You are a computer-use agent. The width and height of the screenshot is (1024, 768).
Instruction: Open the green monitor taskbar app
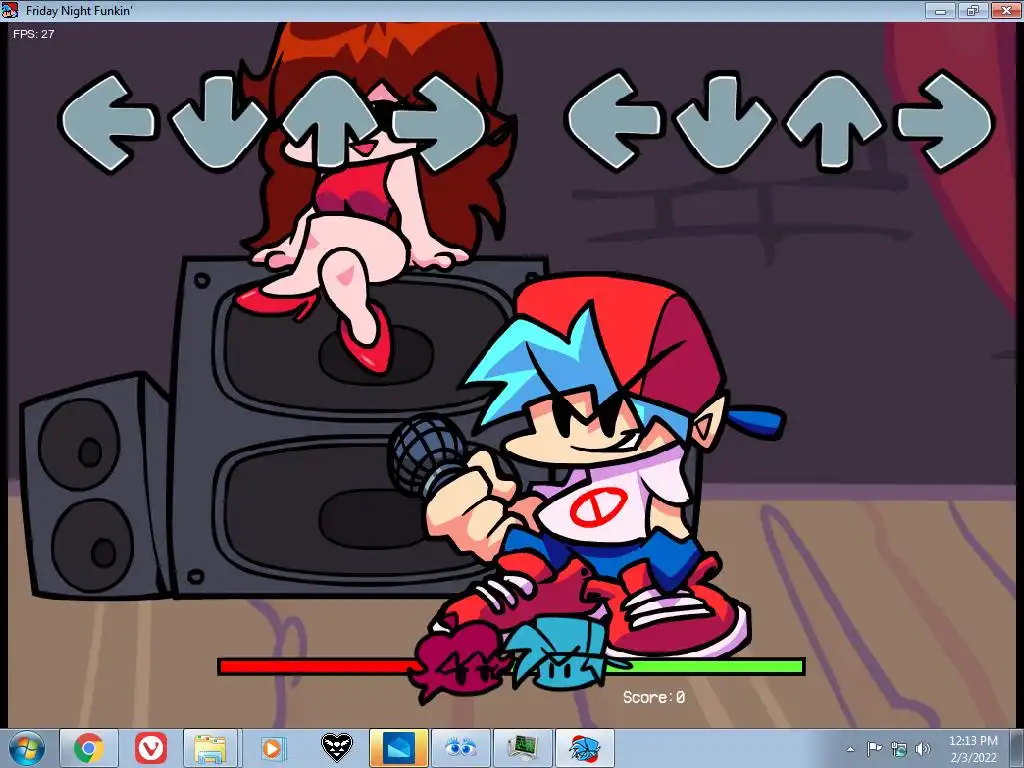click(x=522, y=748)
